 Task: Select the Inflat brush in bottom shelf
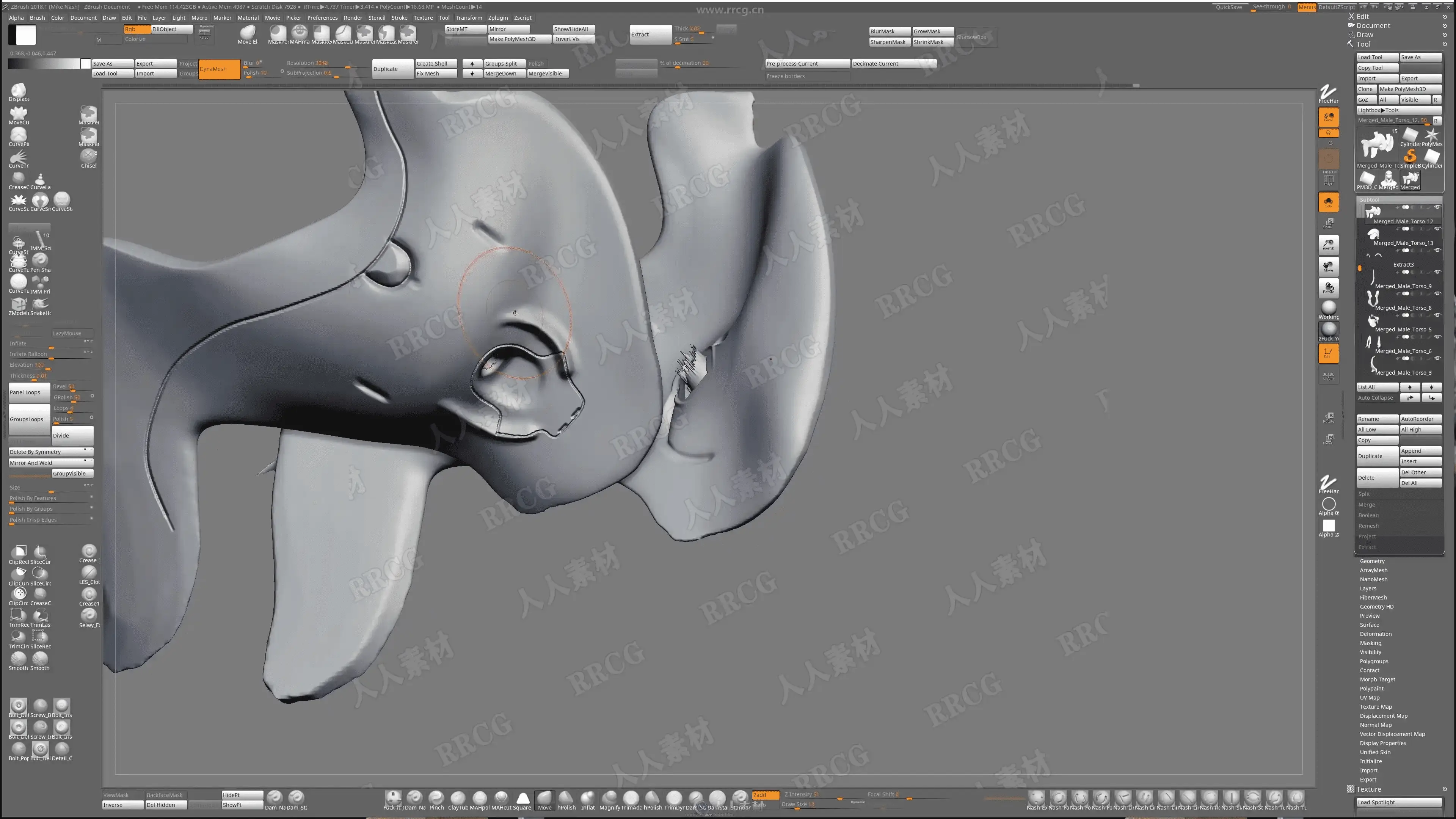click(588, 798)
